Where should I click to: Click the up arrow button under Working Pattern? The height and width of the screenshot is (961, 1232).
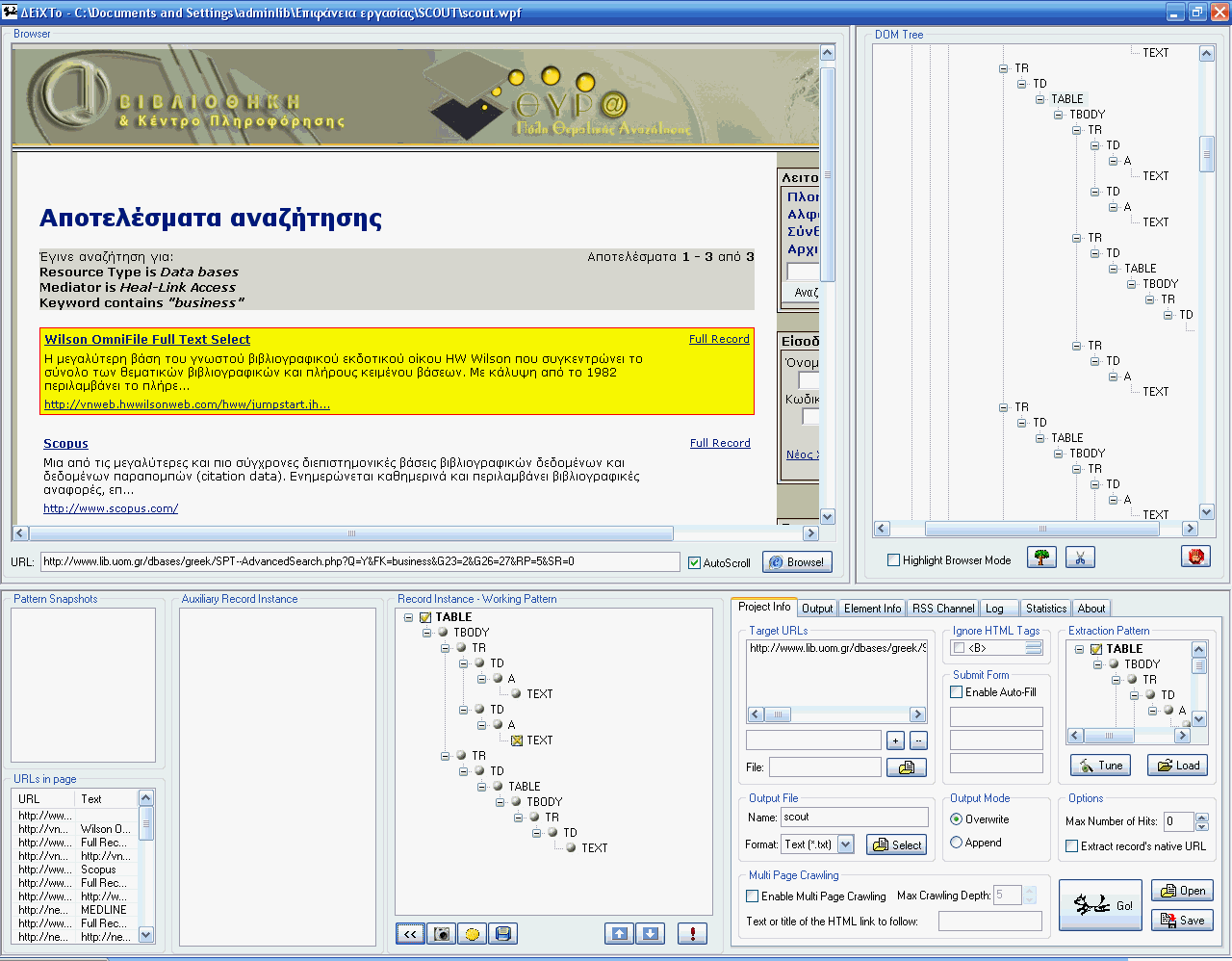pos(619,933)
